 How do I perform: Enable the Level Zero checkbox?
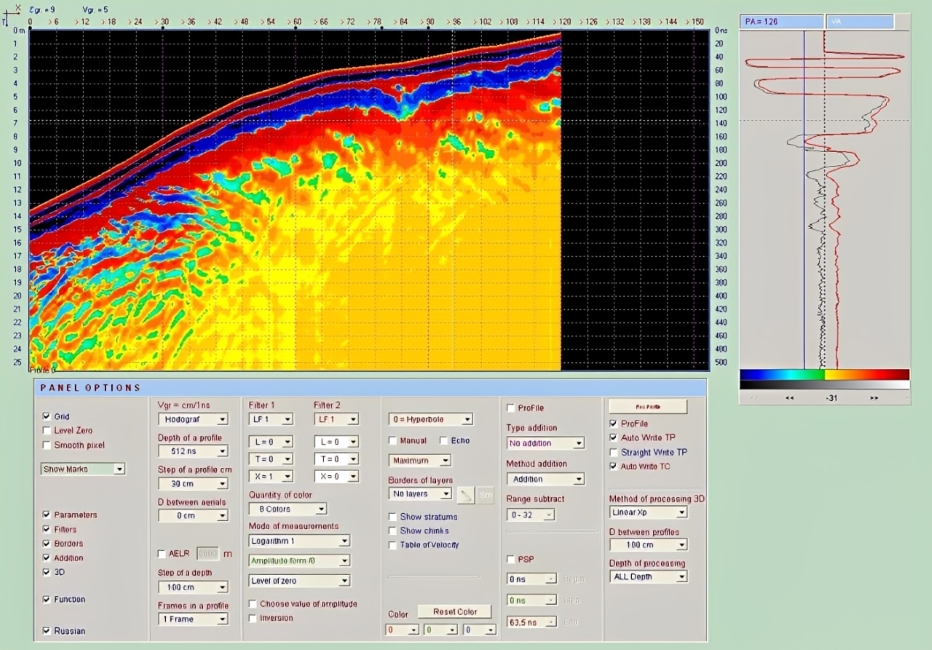click(x=46, y=431)
